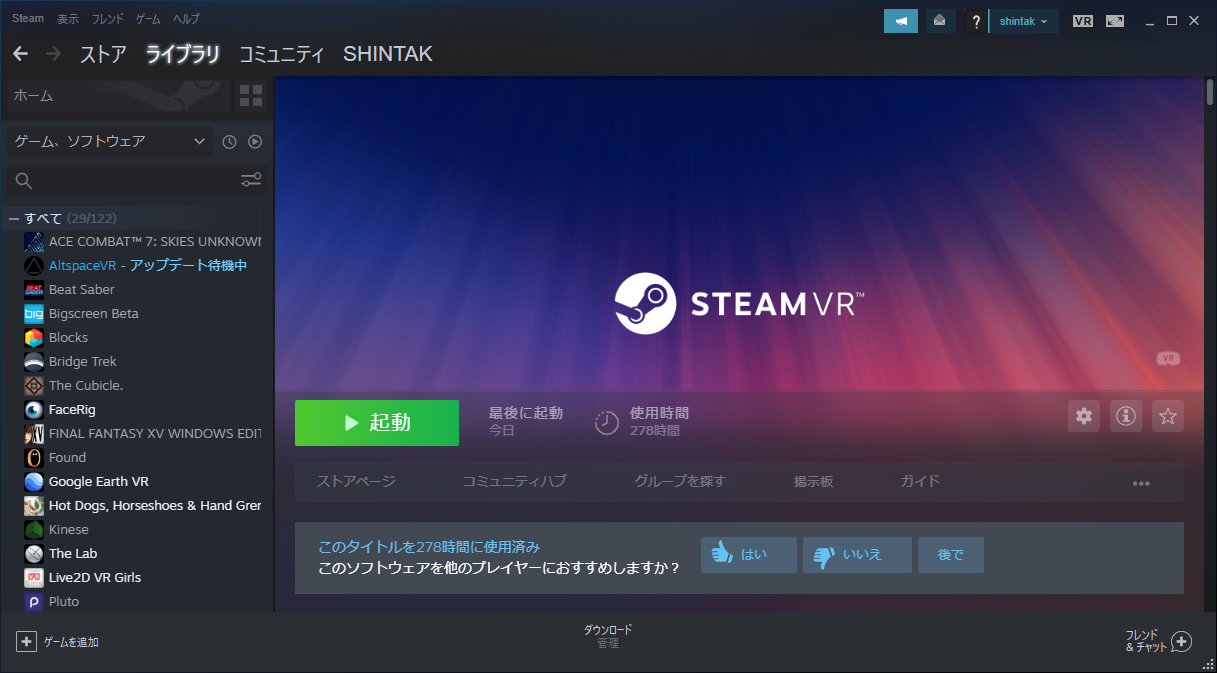The height and width of the screenshot is (673, 1217).
Task: Click the library search field
Action: coord(123,180)
